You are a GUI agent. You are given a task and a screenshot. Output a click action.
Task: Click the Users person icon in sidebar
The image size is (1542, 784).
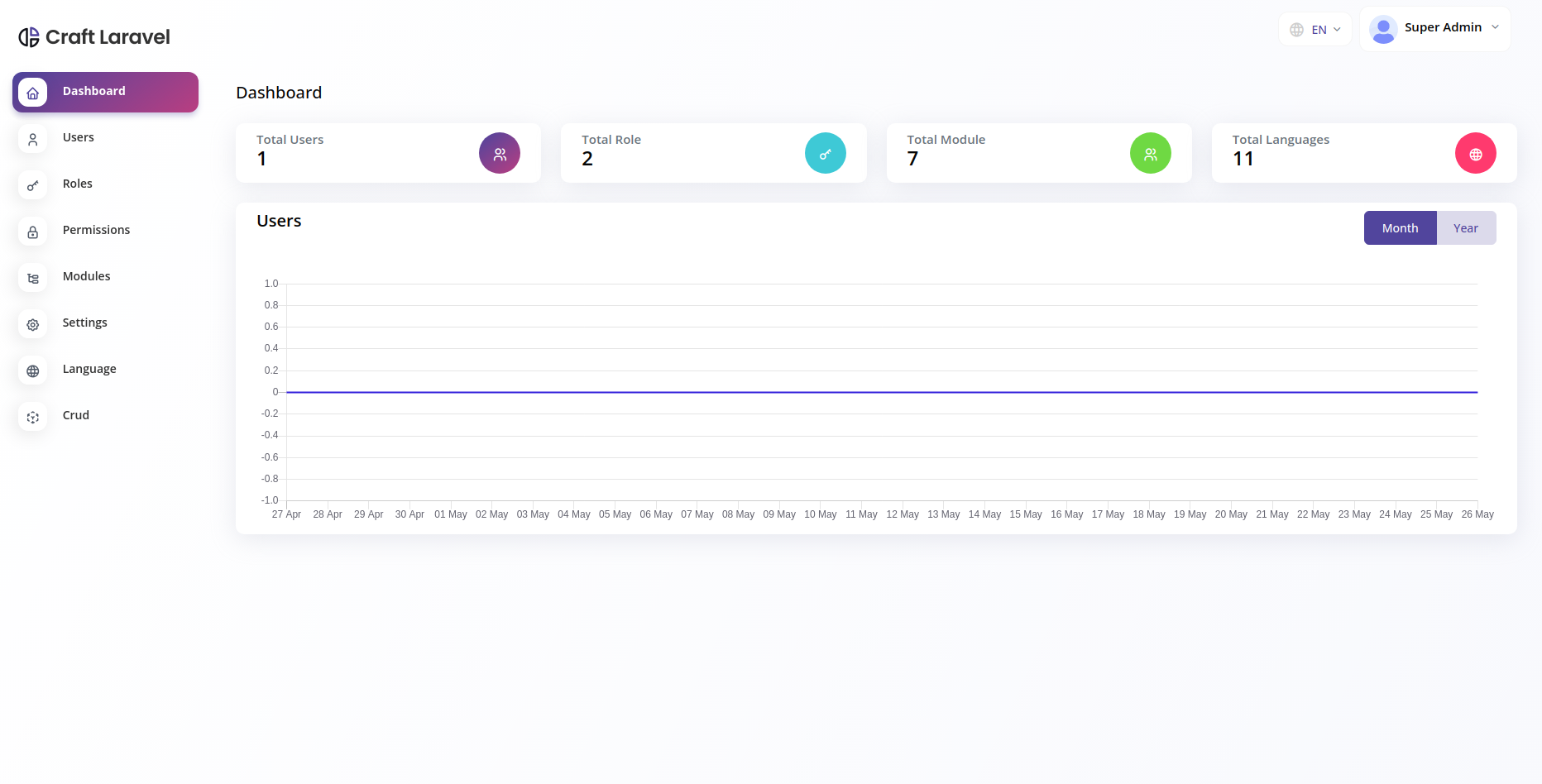[x=33, y=139]
